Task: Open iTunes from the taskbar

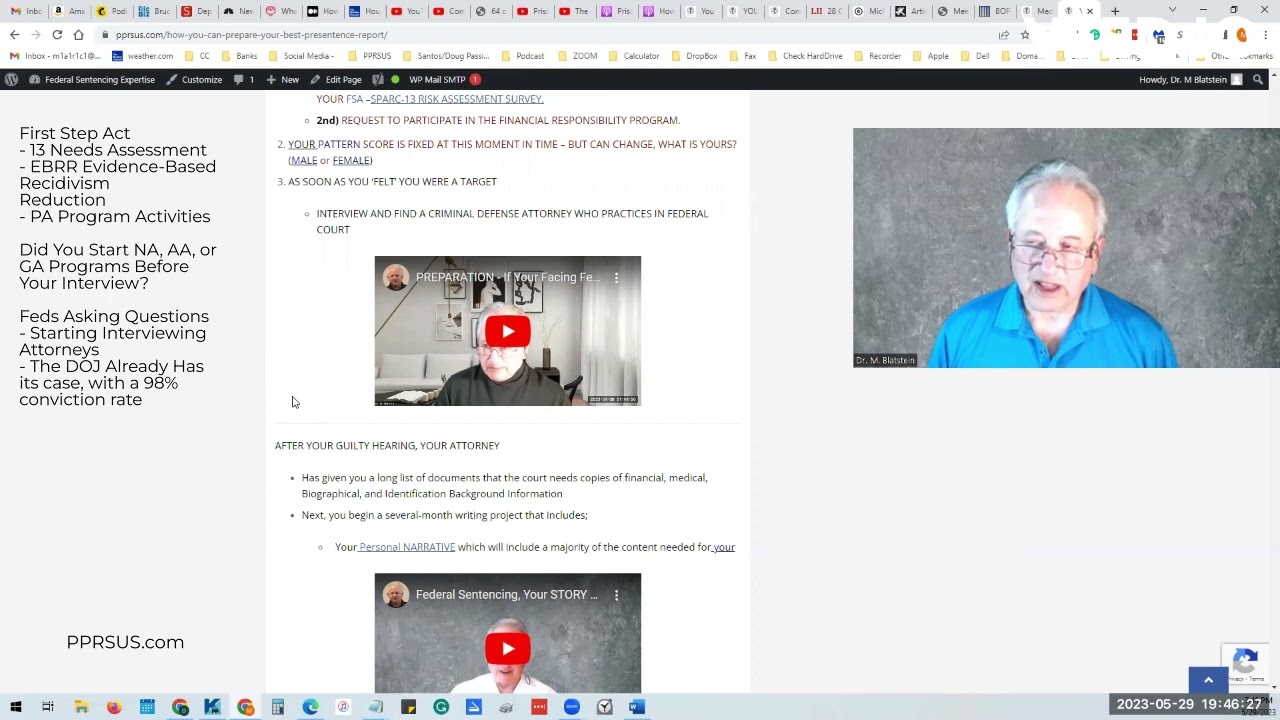Action: 343,707
